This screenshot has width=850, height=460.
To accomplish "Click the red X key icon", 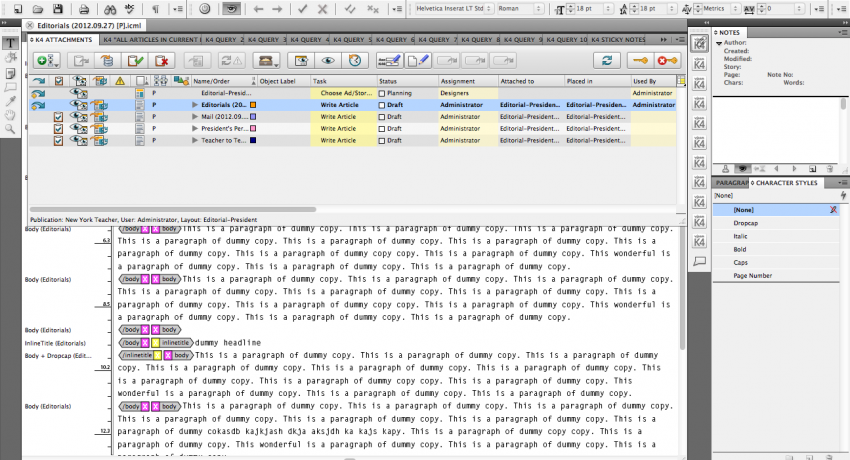I will point(667,61).
